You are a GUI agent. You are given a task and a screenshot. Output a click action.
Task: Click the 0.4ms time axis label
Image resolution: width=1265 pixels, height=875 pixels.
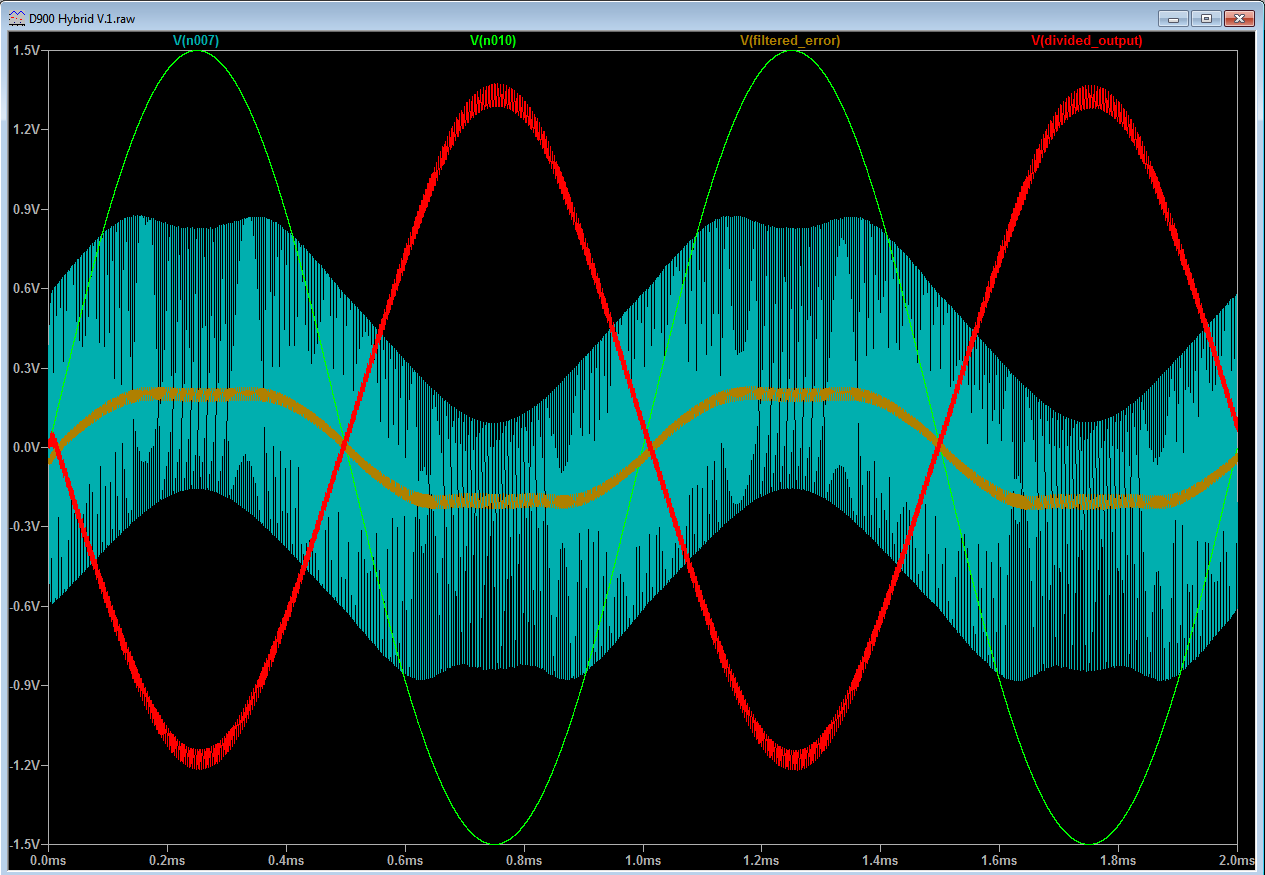point(287,860)
